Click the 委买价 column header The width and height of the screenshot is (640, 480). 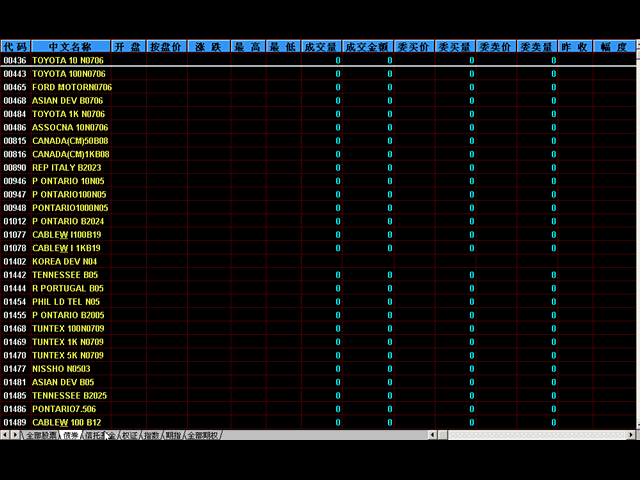point(414,47)
